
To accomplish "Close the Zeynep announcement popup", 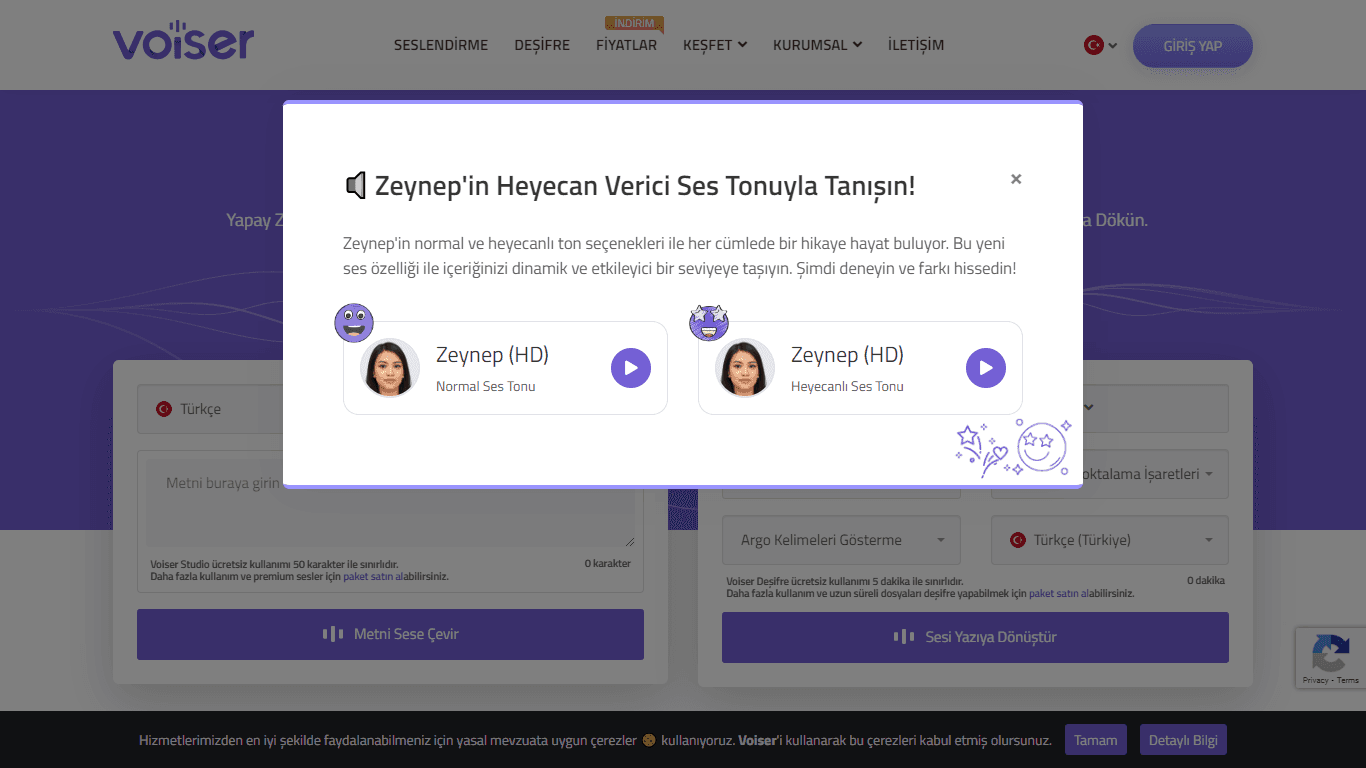I will (1016, 179).
